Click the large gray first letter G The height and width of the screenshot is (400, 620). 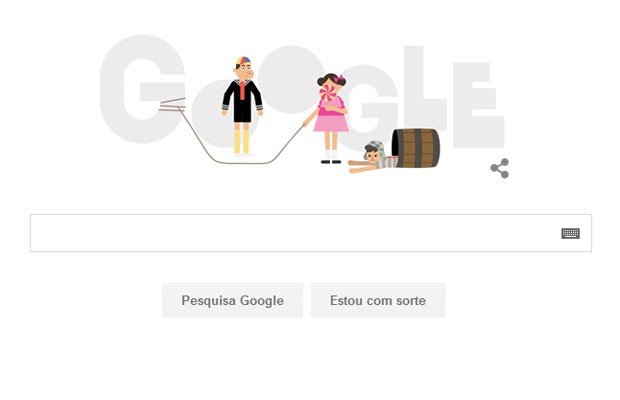click(x=142, y=89)
